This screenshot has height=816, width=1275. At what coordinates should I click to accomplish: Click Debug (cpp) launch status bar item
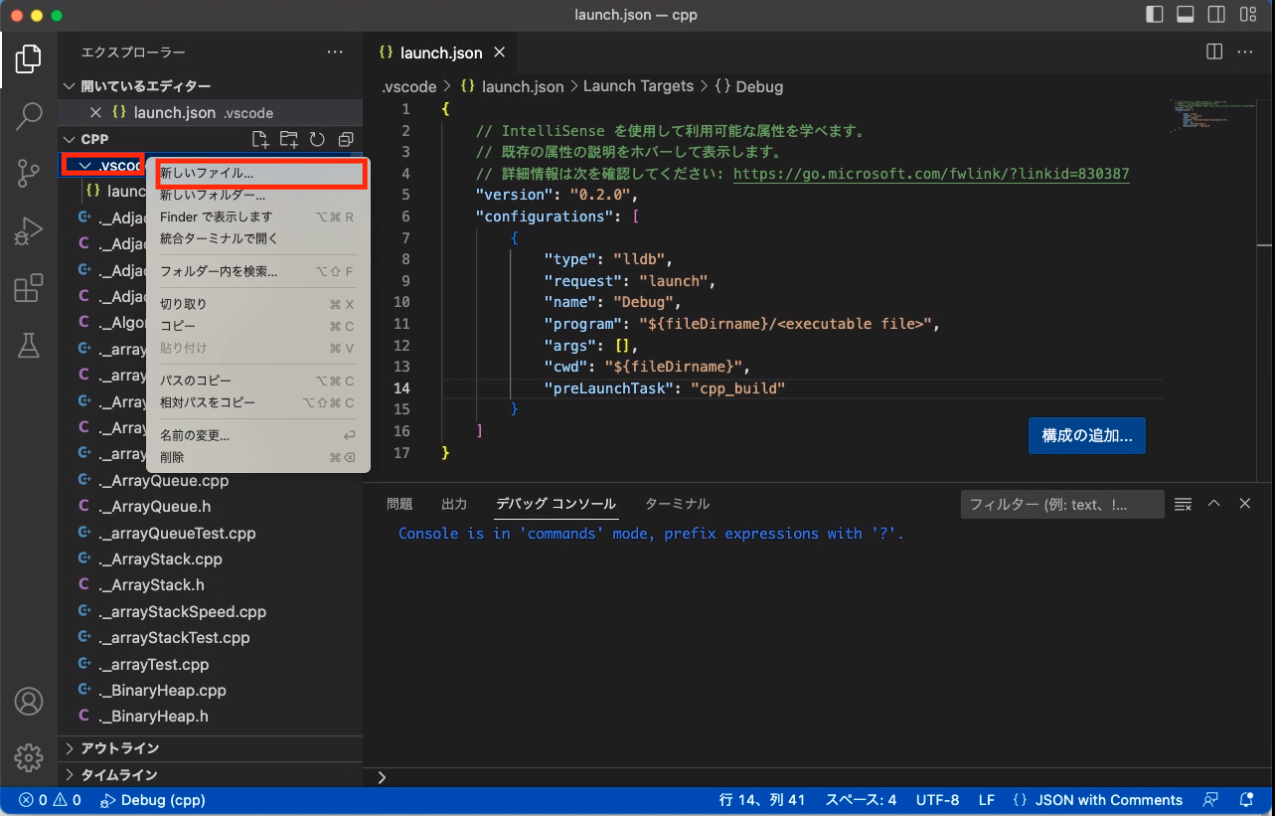[153, 800]
